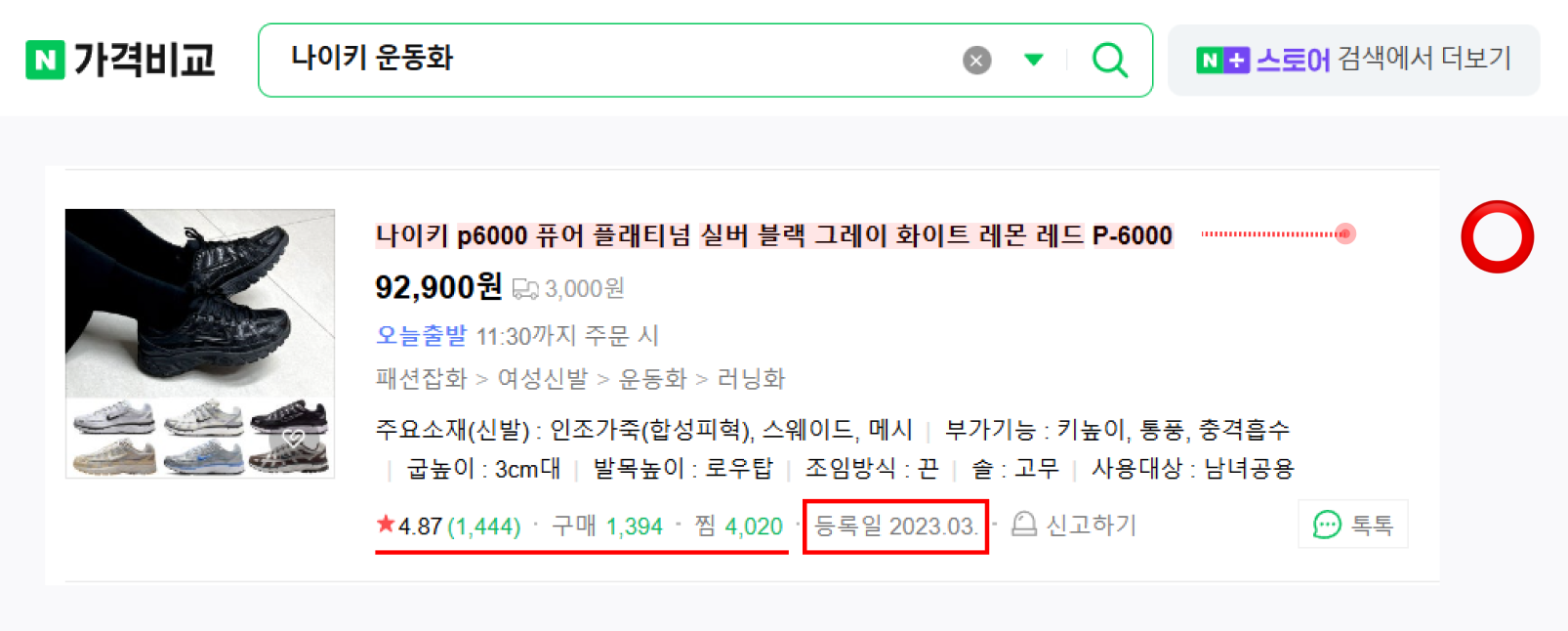
Task: View the main black sneaker image
Action: tap(200, 303)
